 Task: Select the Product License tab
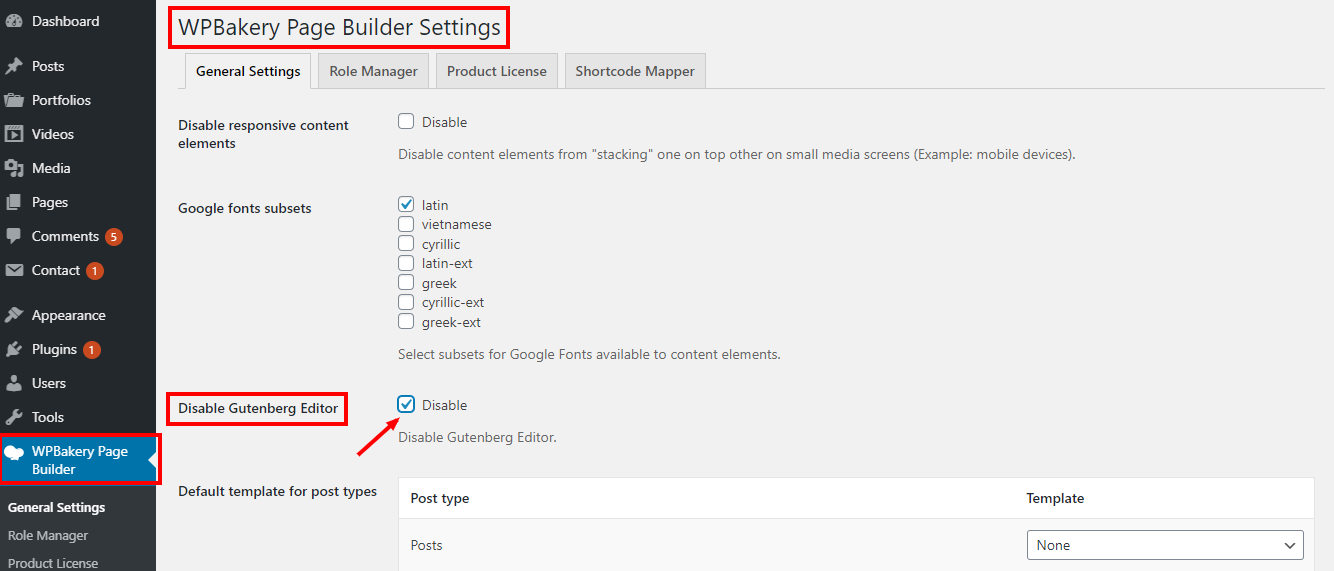point(496,71)
